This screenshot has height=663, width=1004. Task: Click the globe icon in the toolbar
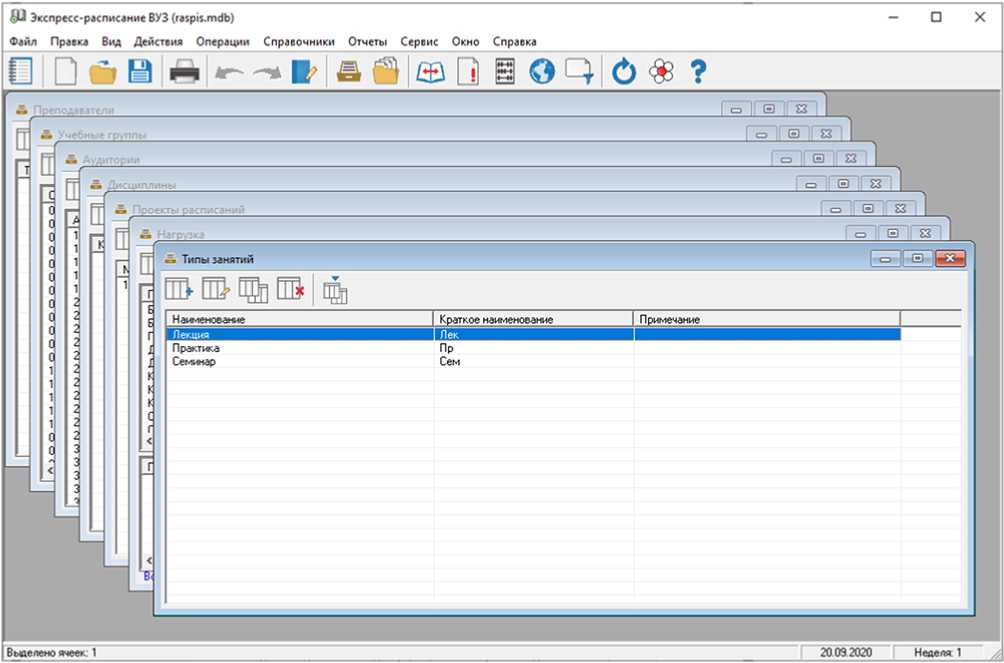coord(542,72)
